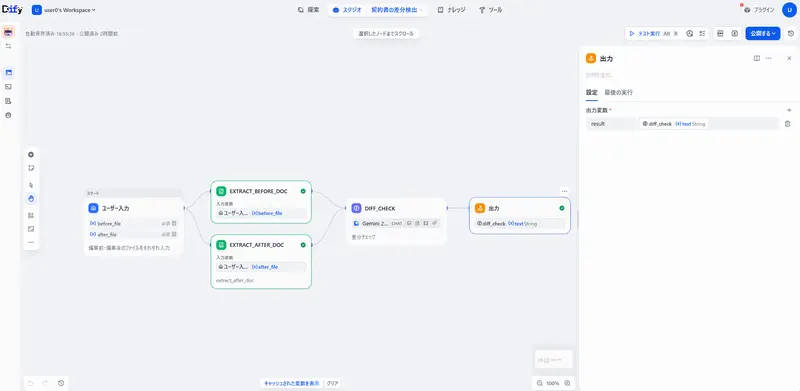This screenshot has height=391, width=800.
Task: Add a new output variable
Action: pos(789,110)
